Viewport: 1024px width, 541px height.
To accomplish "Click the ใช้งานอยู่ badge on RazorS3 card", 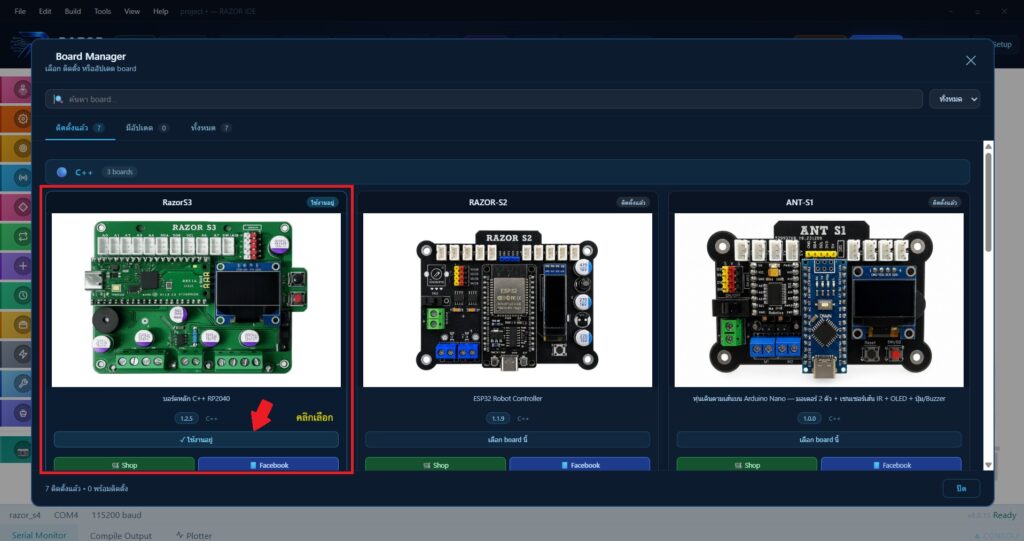I will tap(323, 203).
